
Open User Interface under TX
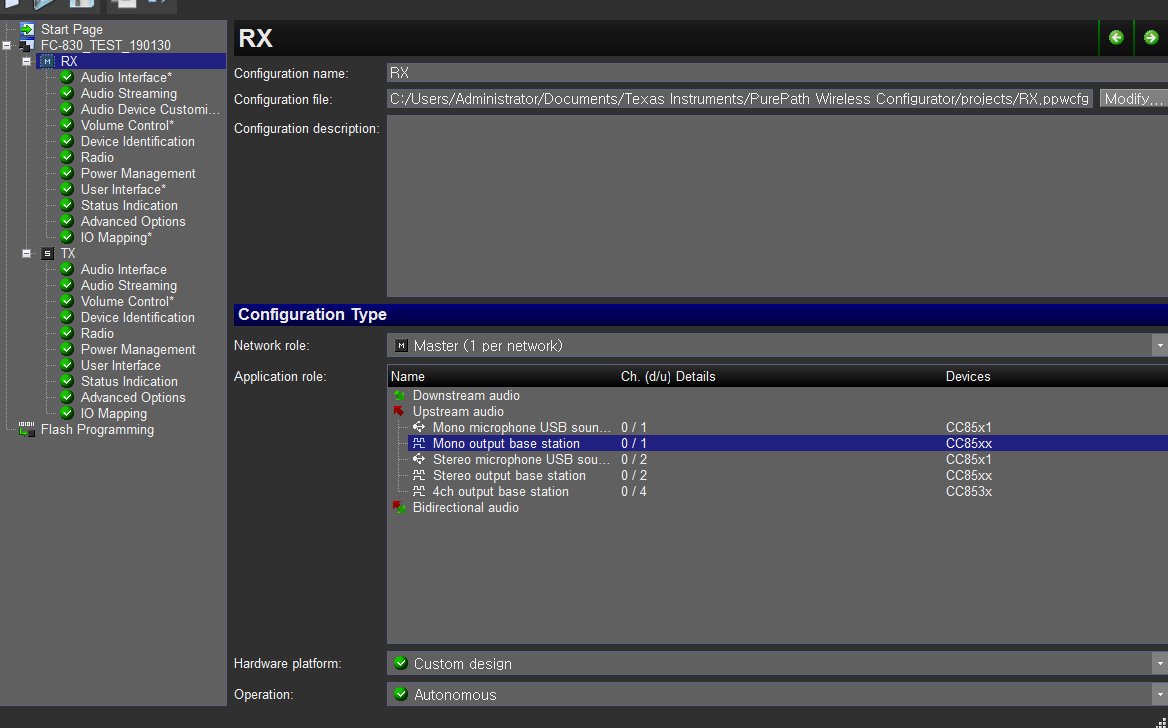pos(121,366)
